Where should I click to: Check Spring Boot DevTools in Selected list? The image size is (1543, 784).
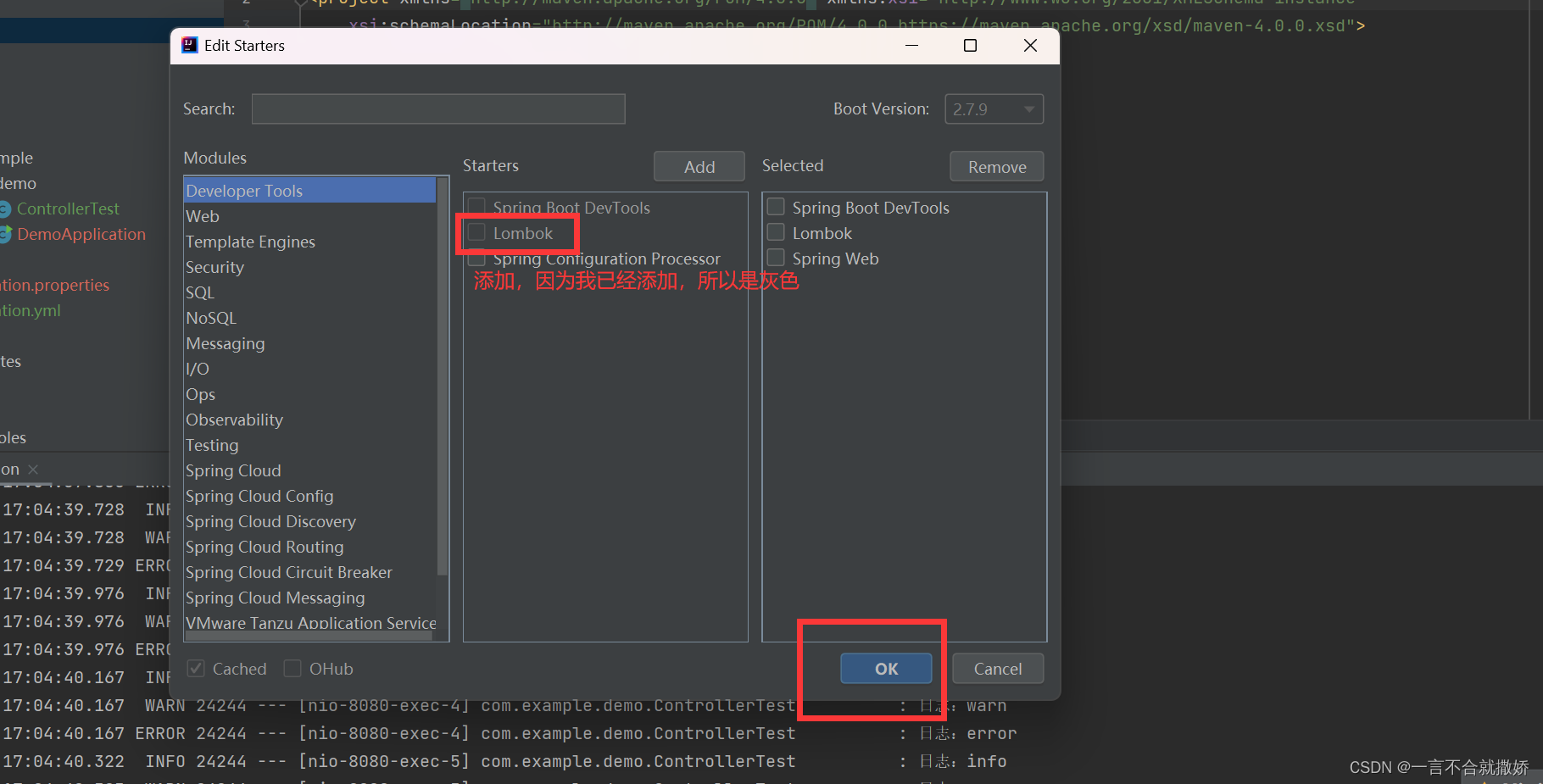click(776, 207)
